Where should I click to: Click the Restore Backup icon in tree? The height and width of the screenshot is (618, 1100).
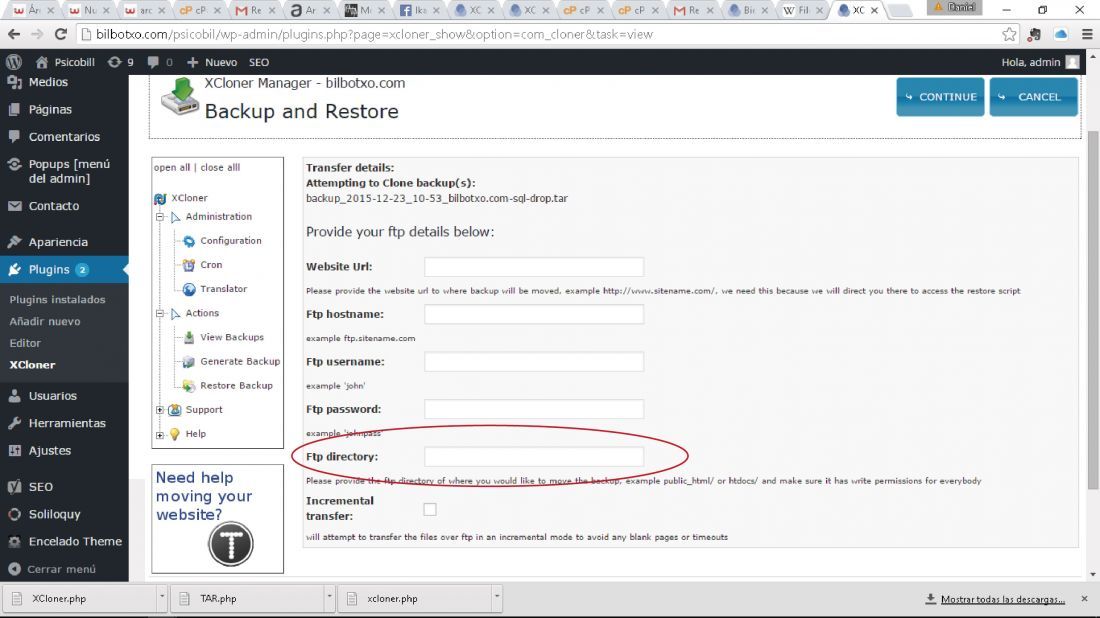189,386
